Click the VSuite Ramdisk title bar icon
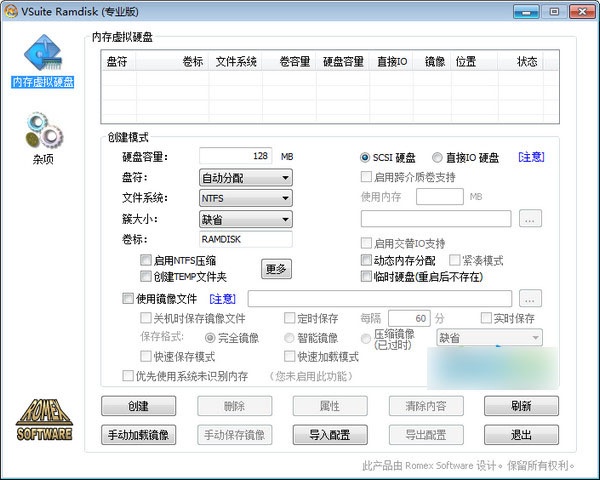600x480 pixels. [x=10, y=9]
